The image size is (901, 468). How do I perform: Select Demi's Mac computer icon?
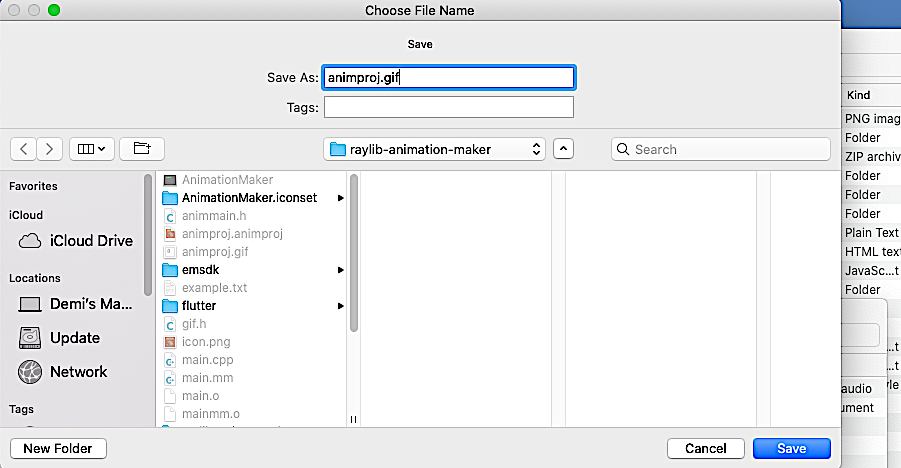pos(31,304)
